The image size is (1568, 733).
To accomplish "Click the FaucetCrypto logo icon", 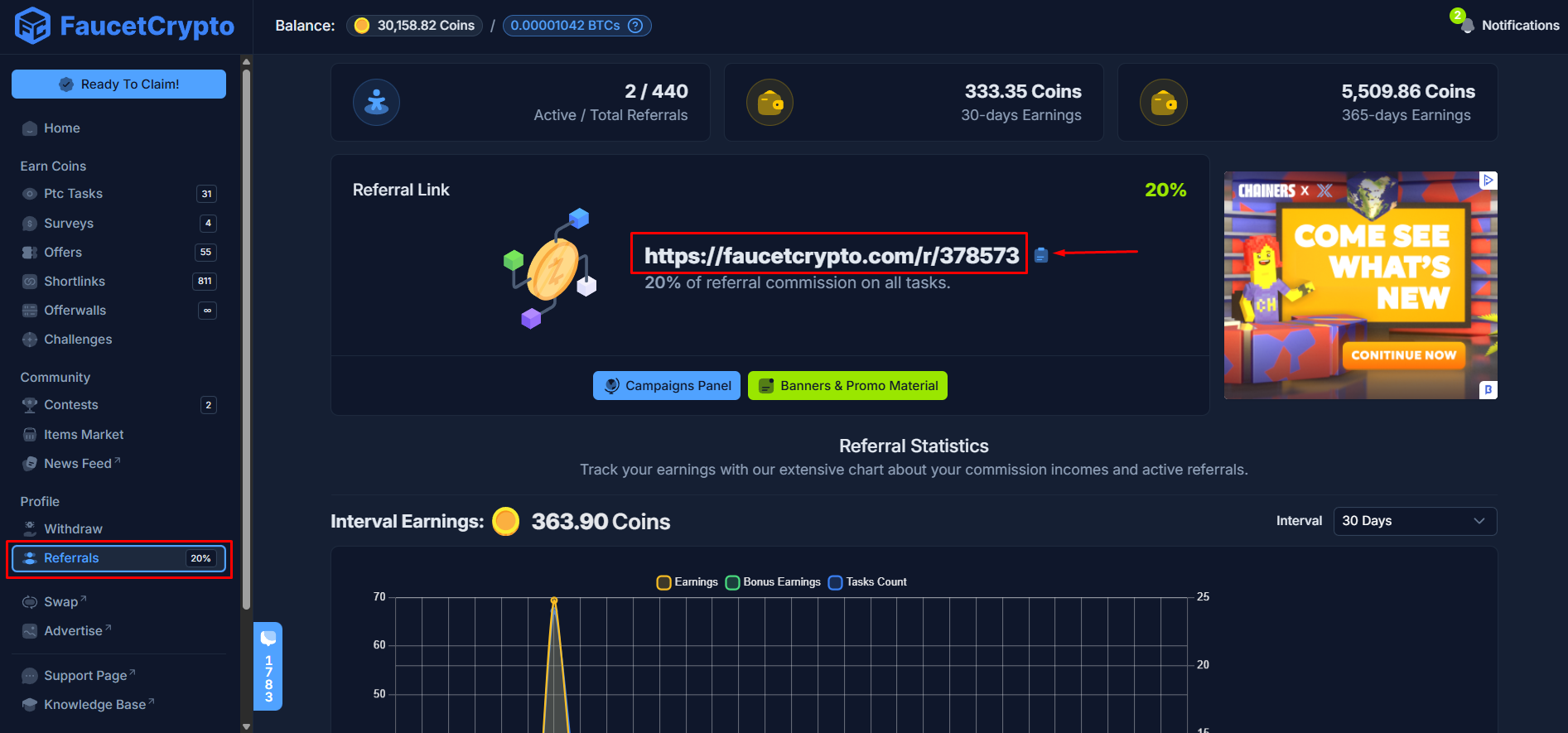I will 33,26.
